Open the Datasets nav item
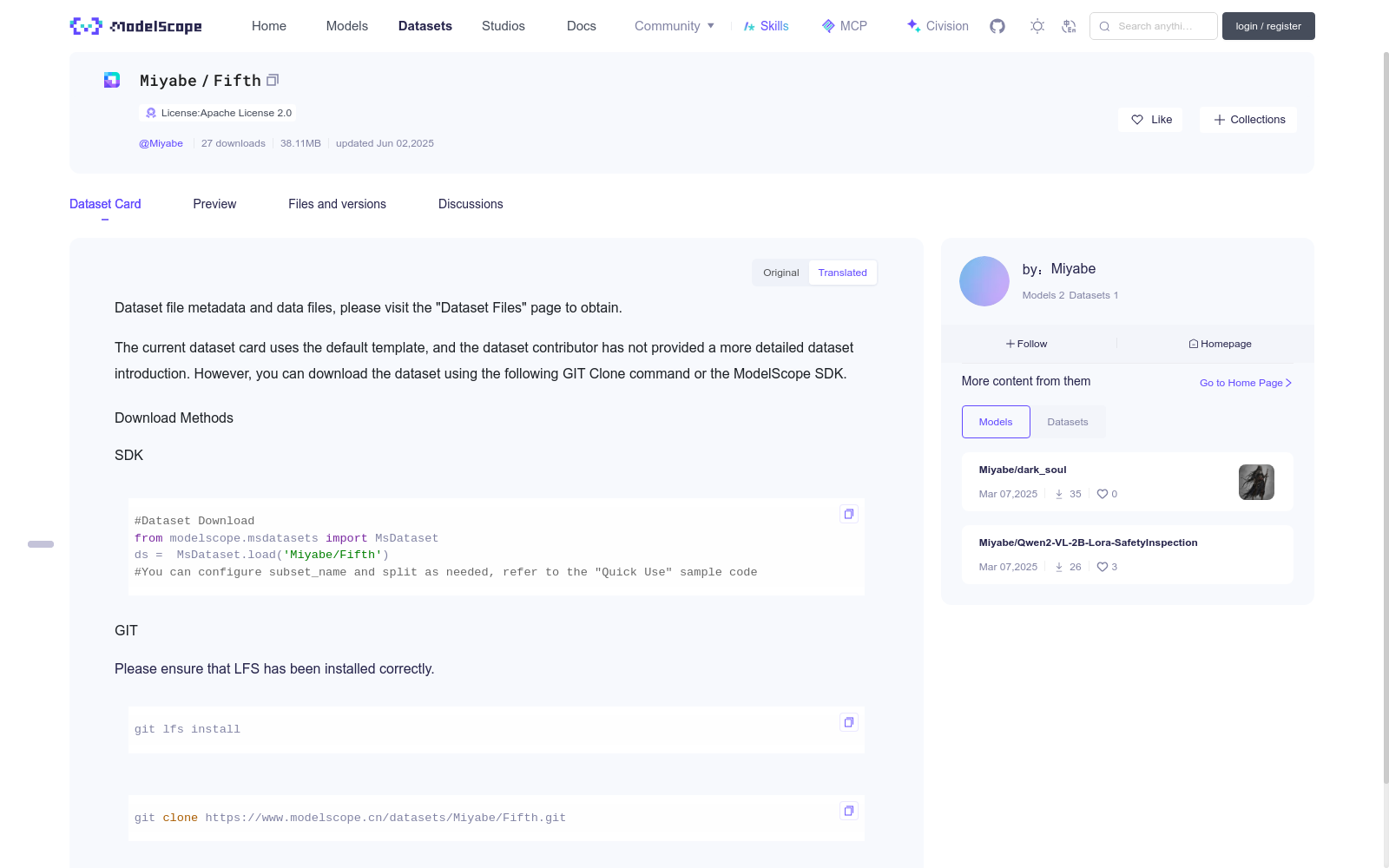Image resolution: width=1389 pixels, height=868 pixels. pyautogui.click(x=425, y=26)
